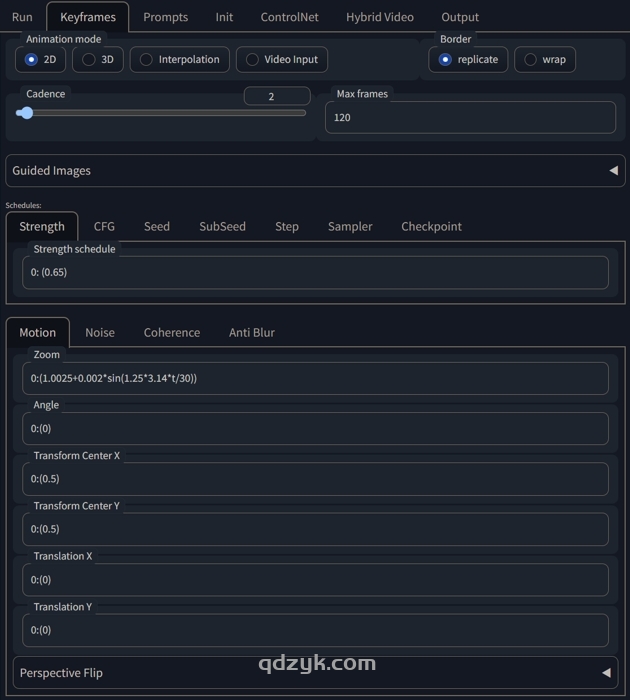Switch to the CFG schedule tab
Image resolution: width=630 pixels, height=700 pixels.
[x=104, y=227]
